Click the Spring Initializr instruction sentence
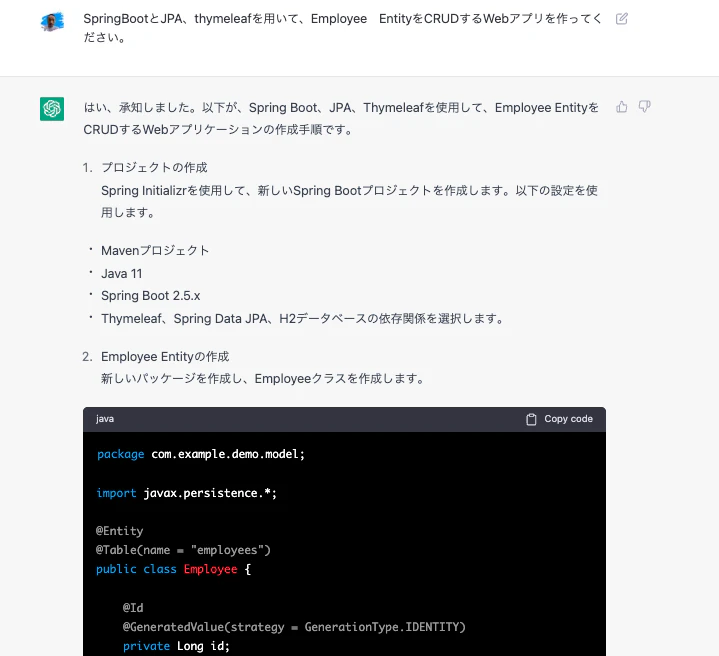Image resolution: width=719 pixels, height=656 pixels. pyautogui.click(x=349, y=202)
